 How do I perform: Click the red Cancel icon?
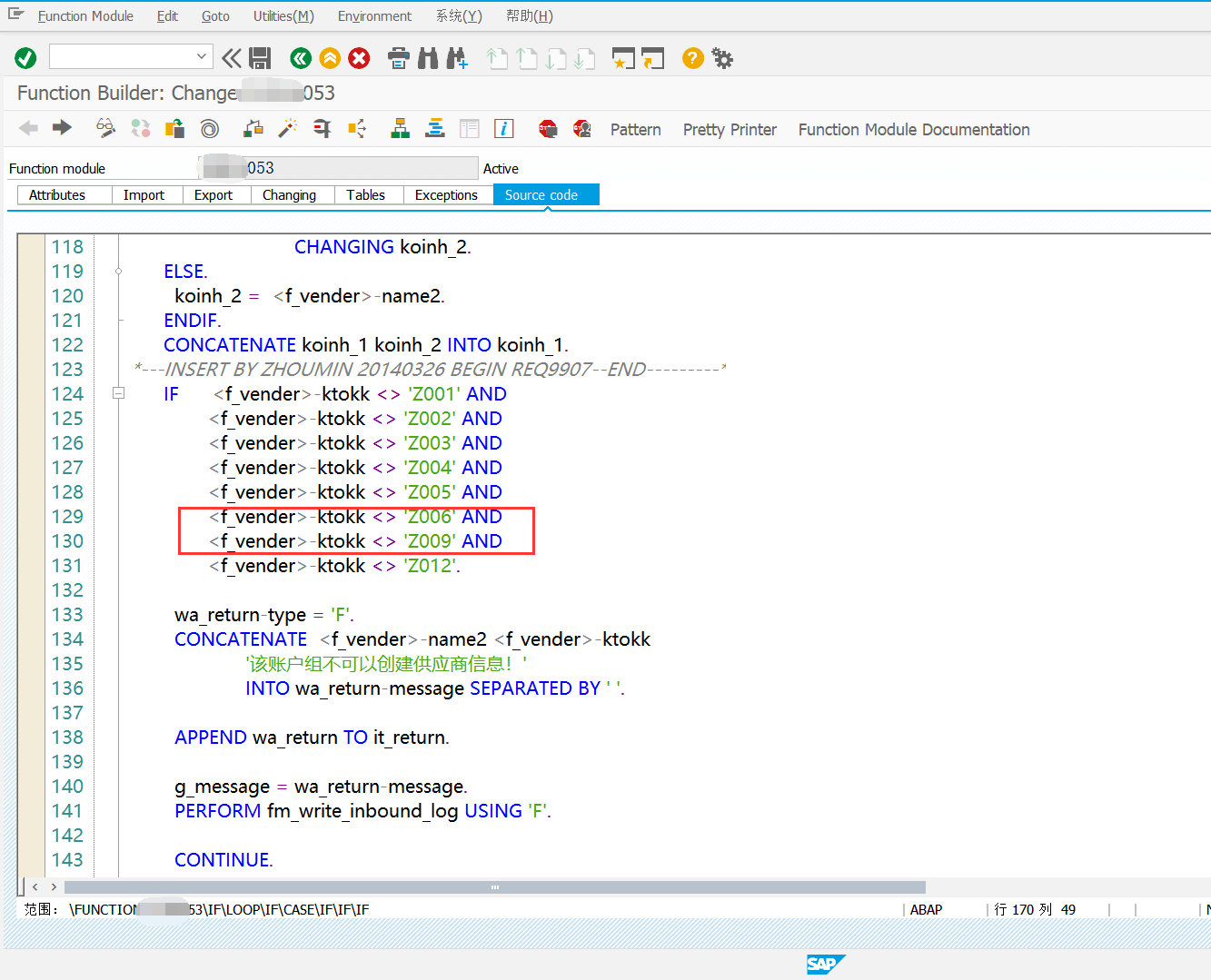pyautogui.click(x=360, y=58)
